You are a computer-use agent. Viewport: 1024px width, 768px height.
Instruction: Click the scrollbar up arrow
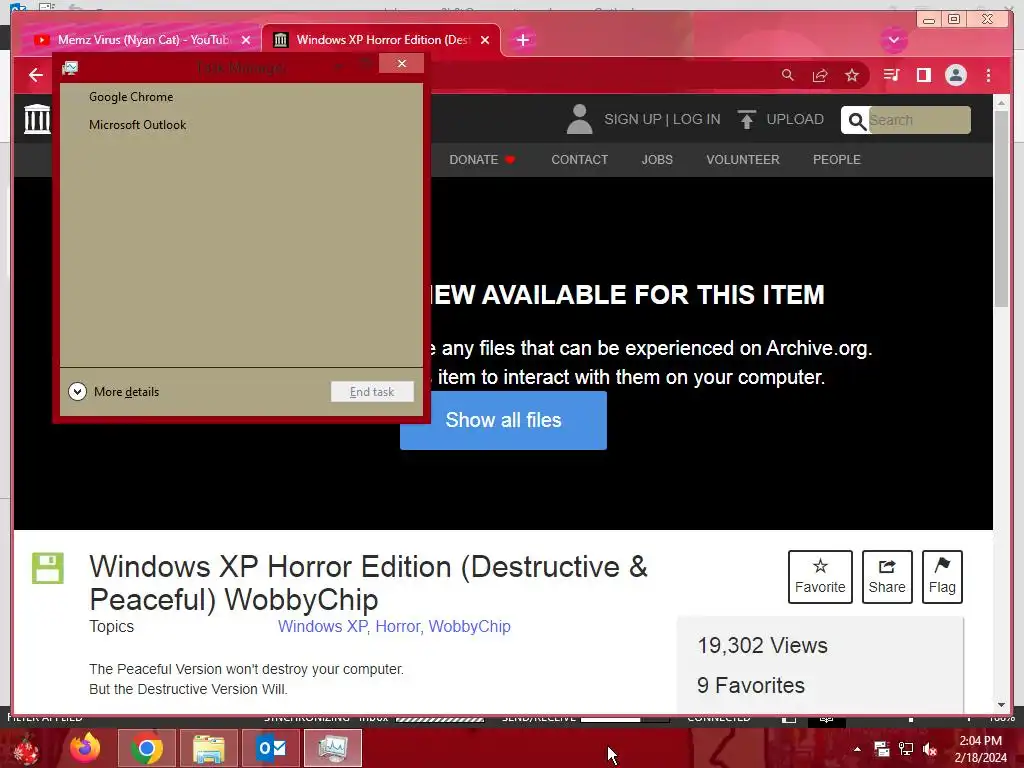(1001, 103)
